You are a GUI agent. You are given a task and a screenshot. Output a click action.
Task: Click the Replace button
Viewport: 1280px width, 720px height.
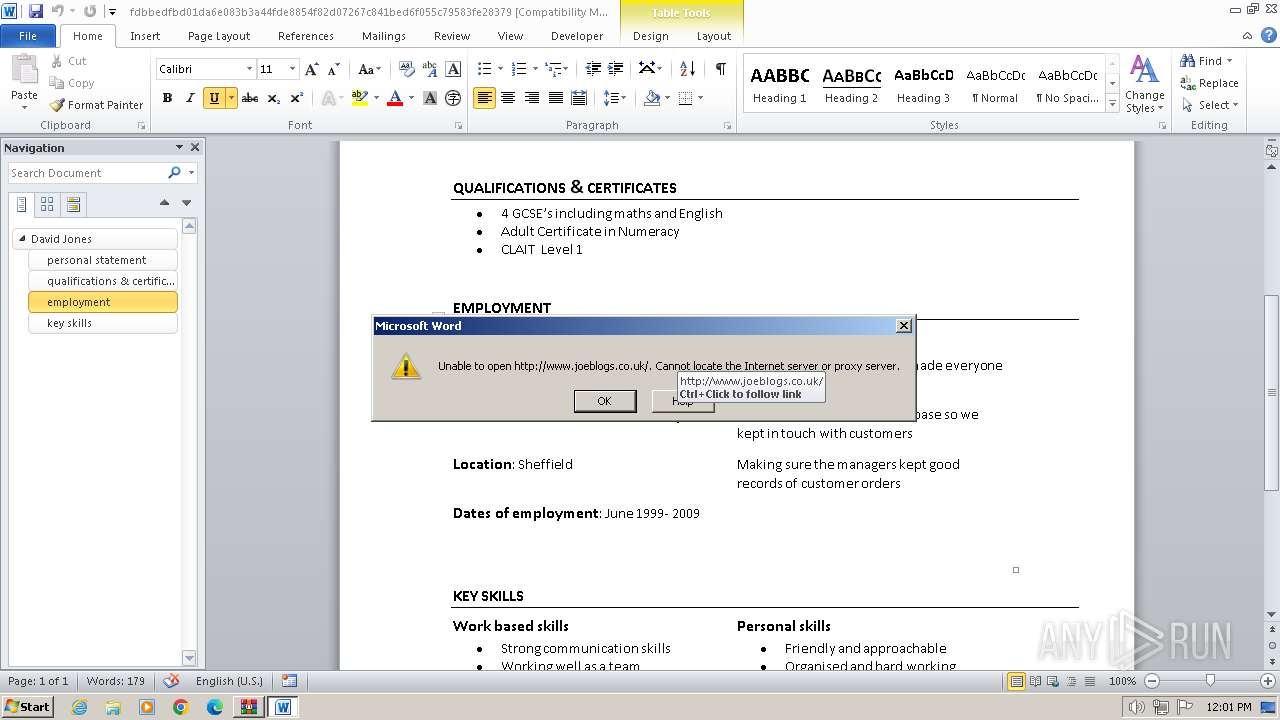[x=1209, y=83]
